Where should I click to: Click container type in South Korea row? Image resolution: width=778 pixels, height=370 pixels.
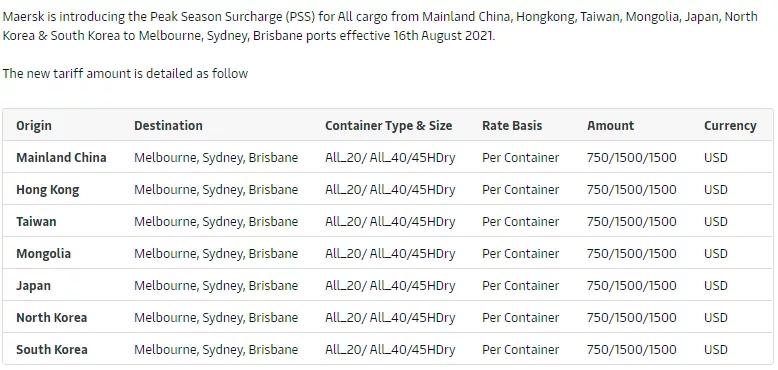click(x=390, y=350)
